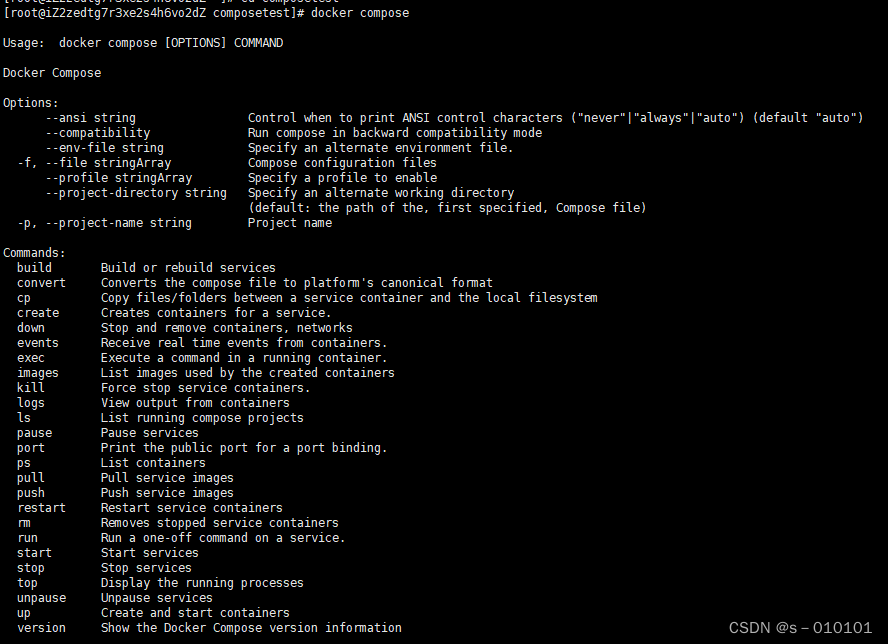Select the 'exec' command name
Image resolution: width=888 pixels, height=644 pixels.
(x=31, y=358)
